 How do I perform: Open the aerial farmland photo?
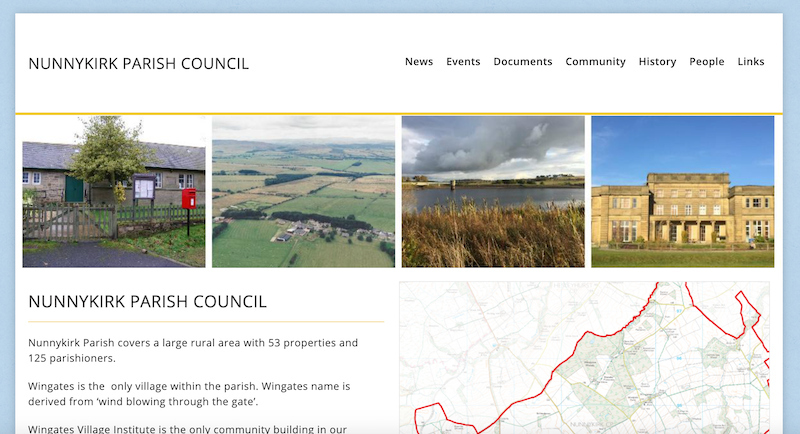[x=303, y=191]
